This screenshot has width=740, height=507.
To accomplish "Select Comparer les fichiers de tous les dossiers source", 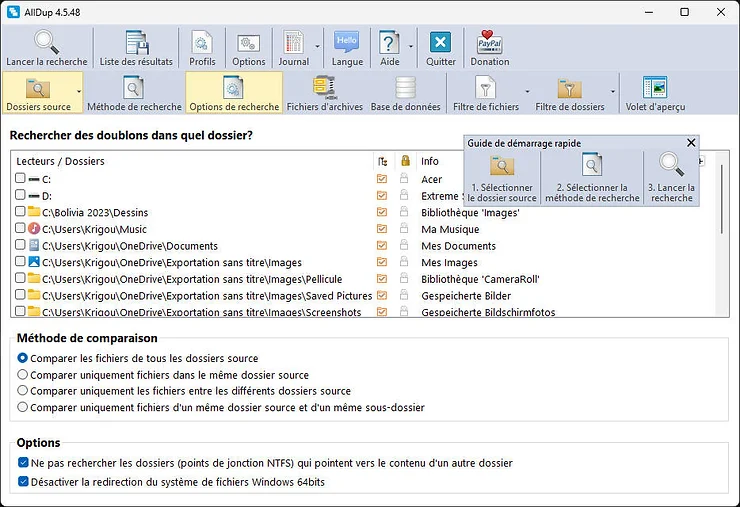I will (x=22, y=358).
